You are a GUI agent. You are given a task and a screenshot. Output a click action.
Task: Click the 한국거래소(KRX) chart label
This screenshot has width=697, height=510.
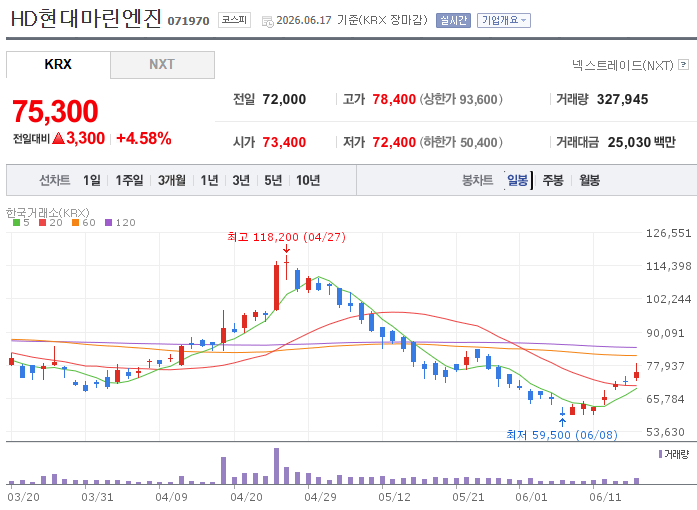[48, 213]
